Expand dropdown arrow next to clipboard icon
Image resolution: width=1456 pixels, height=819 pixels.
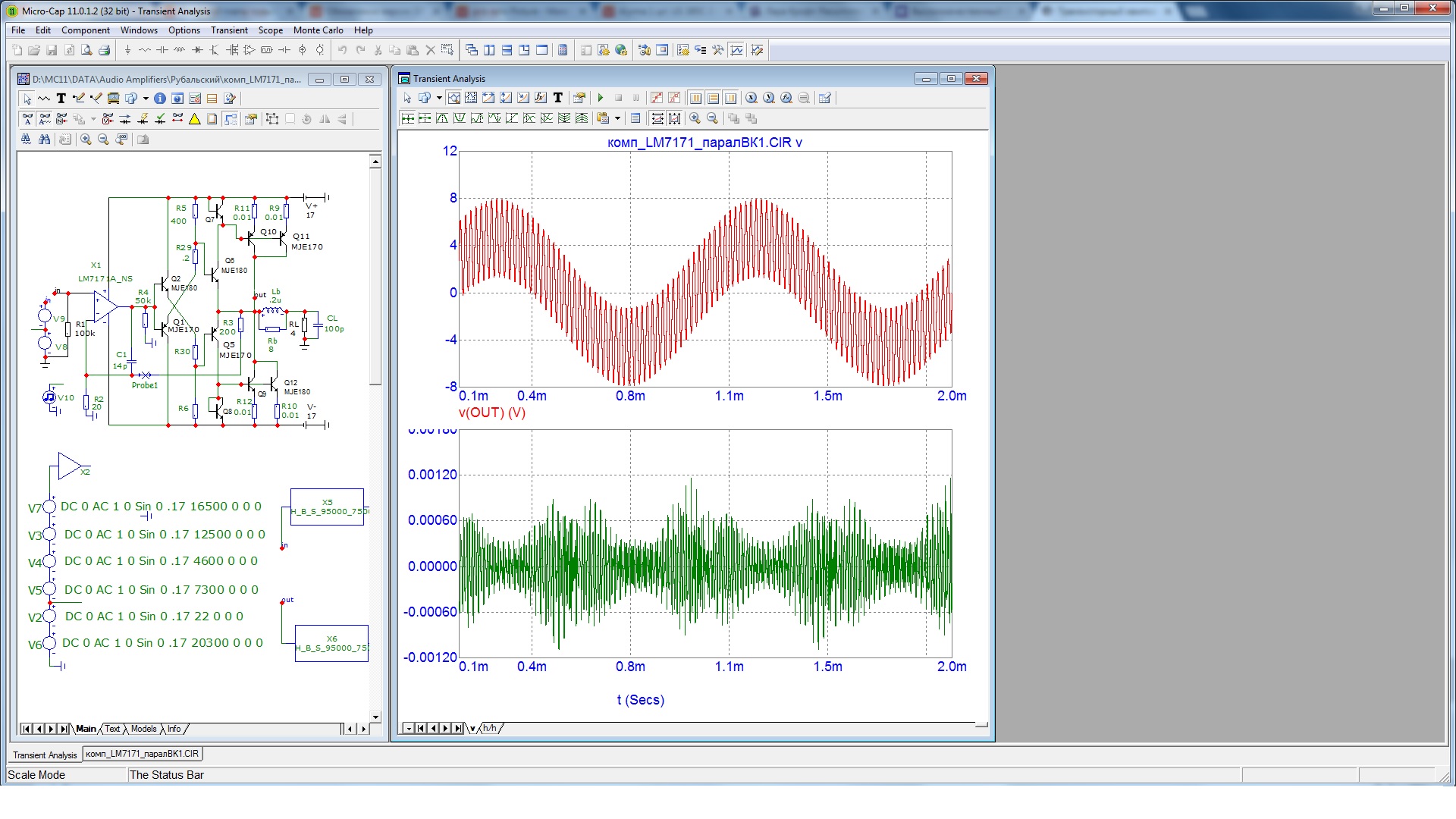point(617,118)
